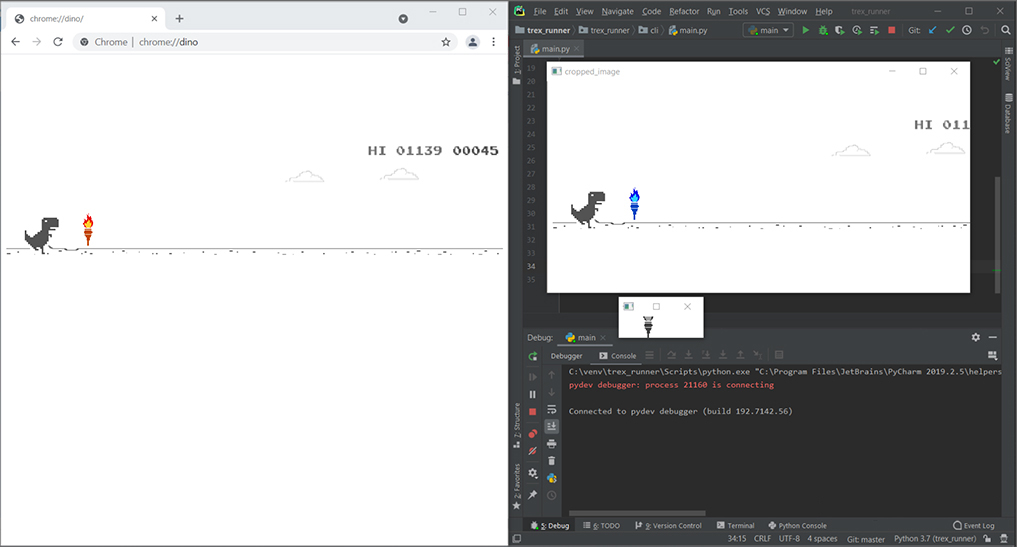Toggle soft-wrap in the console
This screenshot has width=1017, height=547.
[551, 409]
